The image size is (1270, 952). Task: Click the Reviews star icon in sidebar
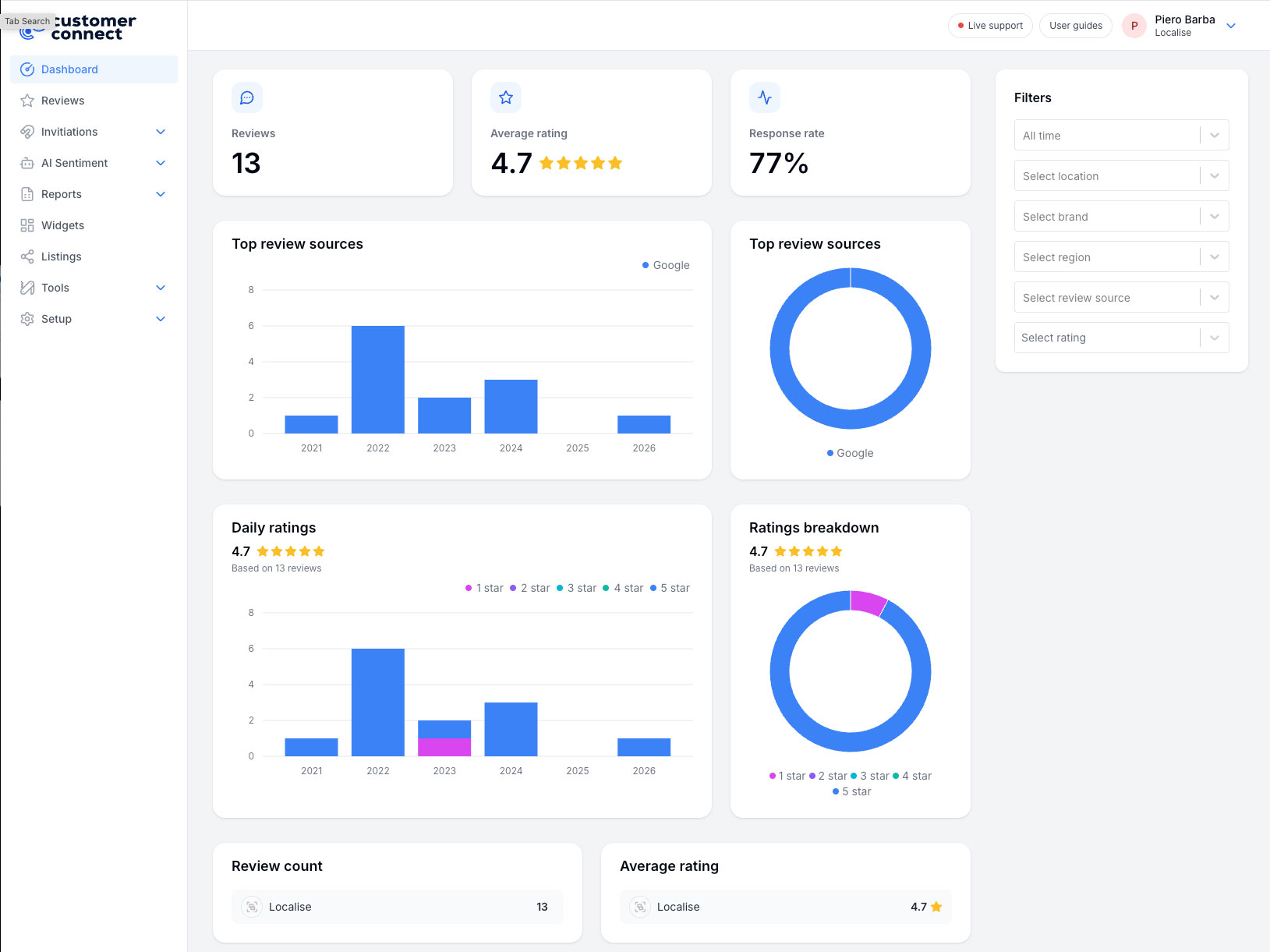[27, 101]
